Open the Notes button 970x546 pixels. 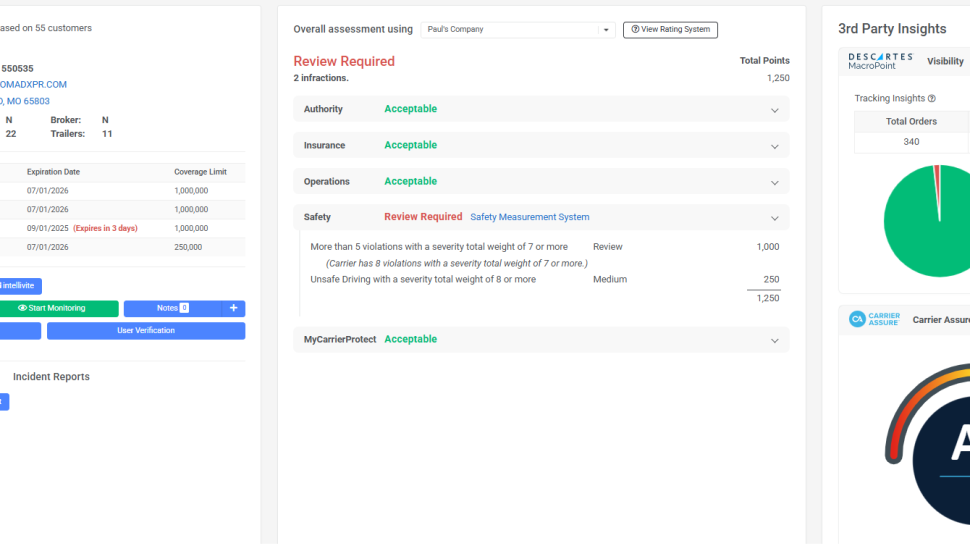click(x=173, y=309)
